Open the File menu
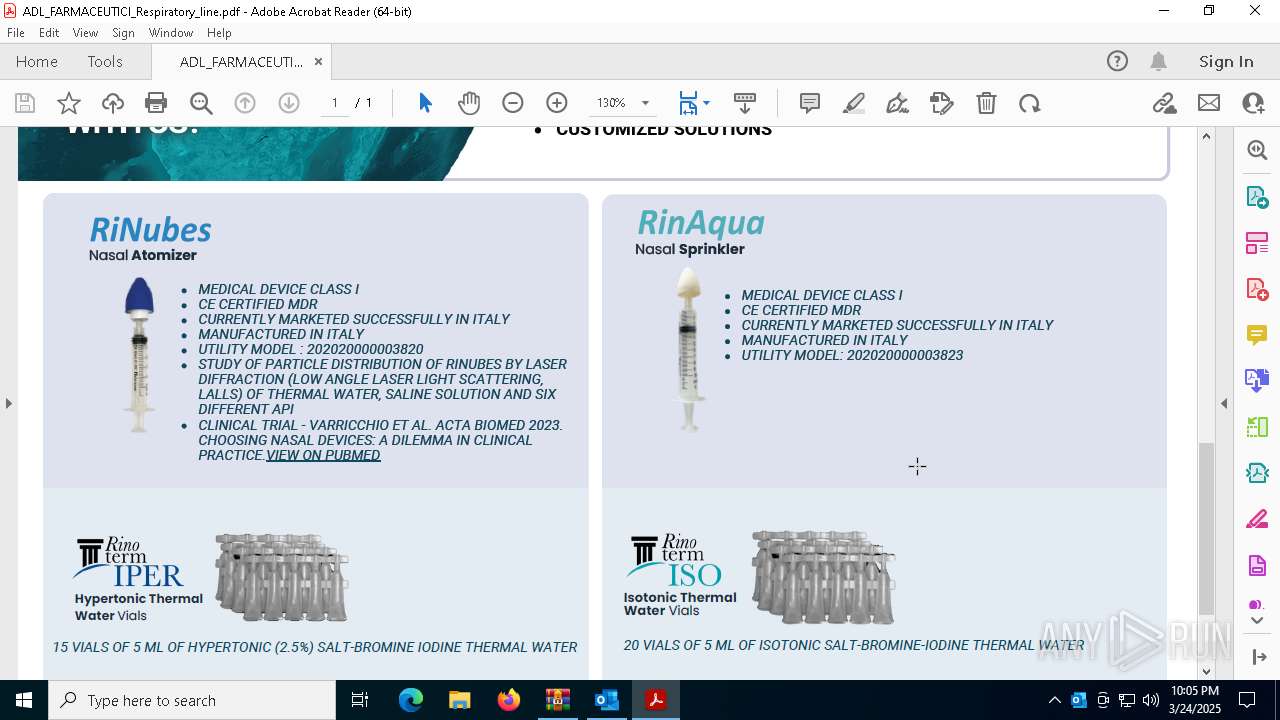 click(x=16, y=33)
